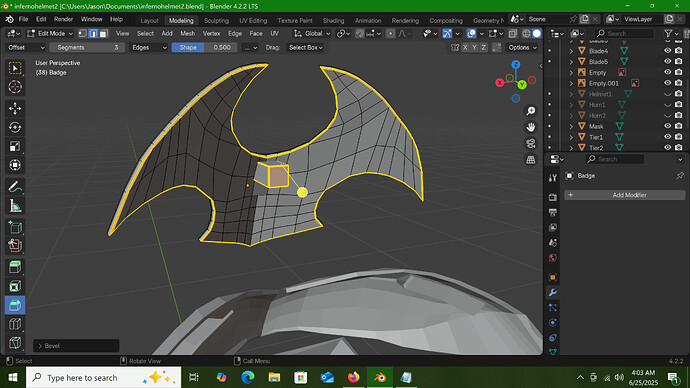Open the Render menu

pos(63,19)
